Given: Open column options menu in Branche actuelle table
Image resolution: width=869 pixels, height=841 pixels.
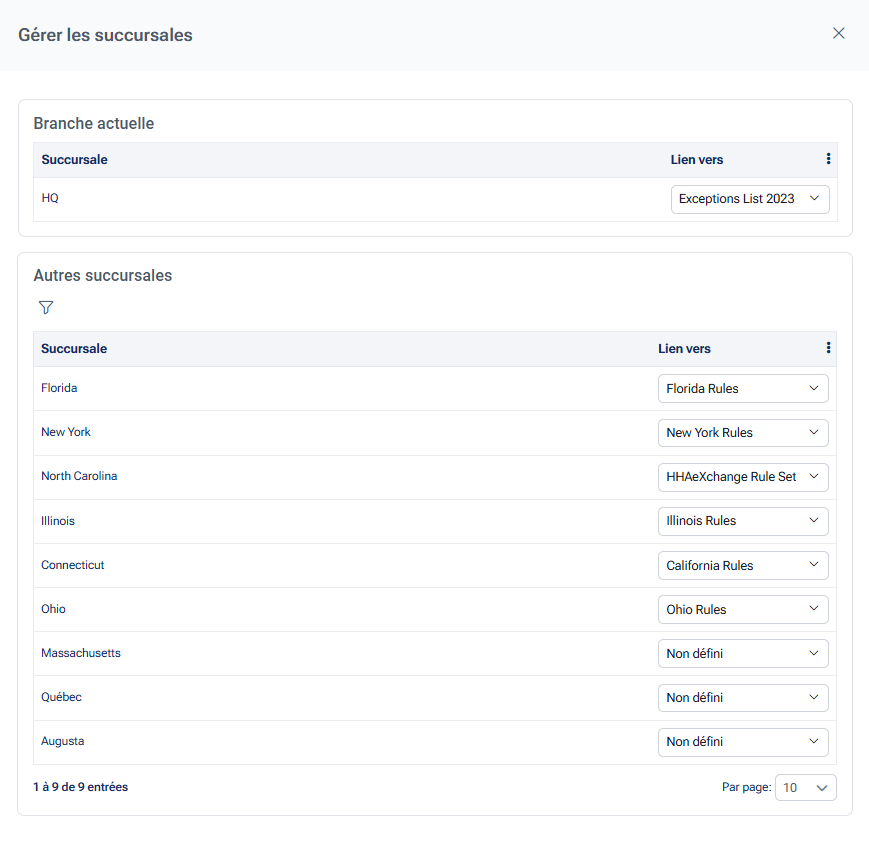Looking at the screenshot, I should pos(828,159).
